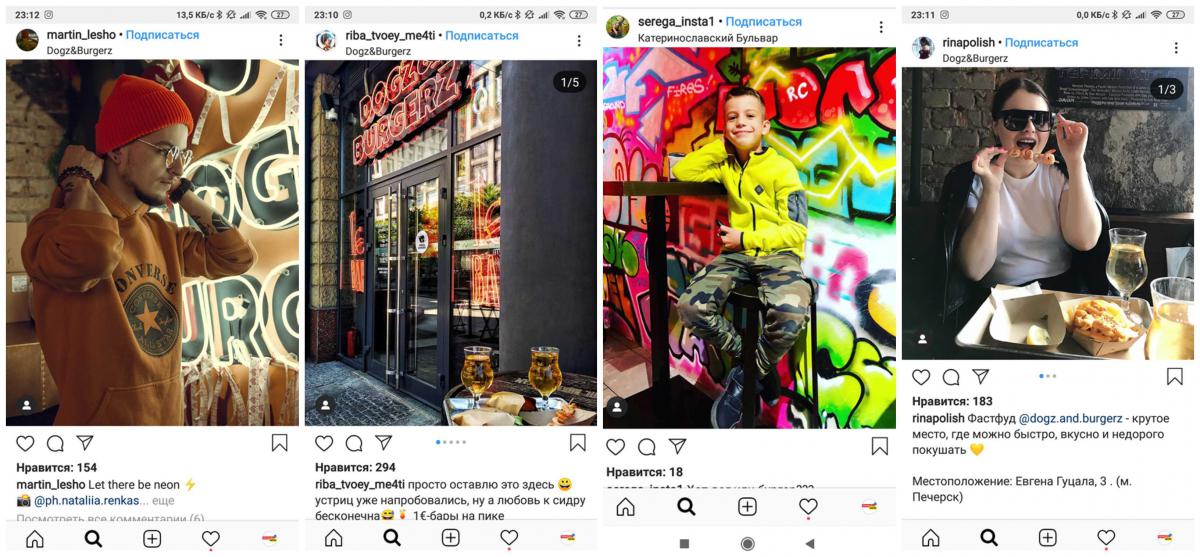Open three-dot menu on martin_lesho's post
This screenshot has height=557, width=1200.
click(281, 41)
